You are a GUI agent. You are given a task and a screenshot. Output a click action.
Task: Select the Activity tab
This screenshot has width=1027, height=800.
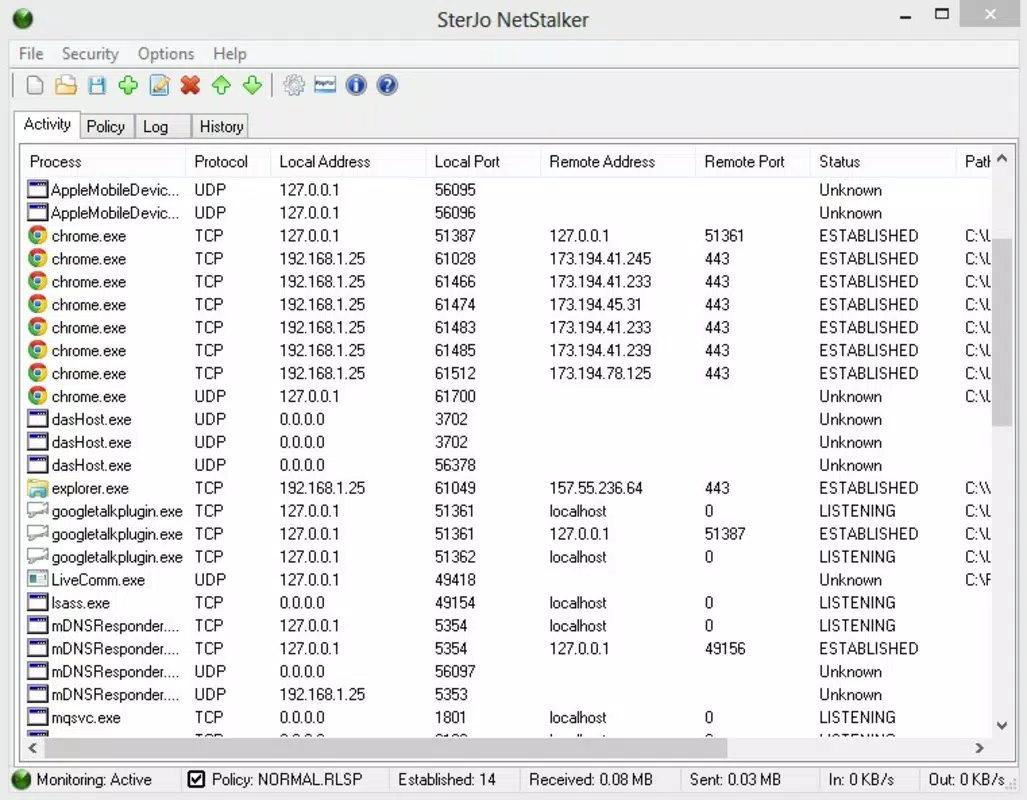pos(47,124)
